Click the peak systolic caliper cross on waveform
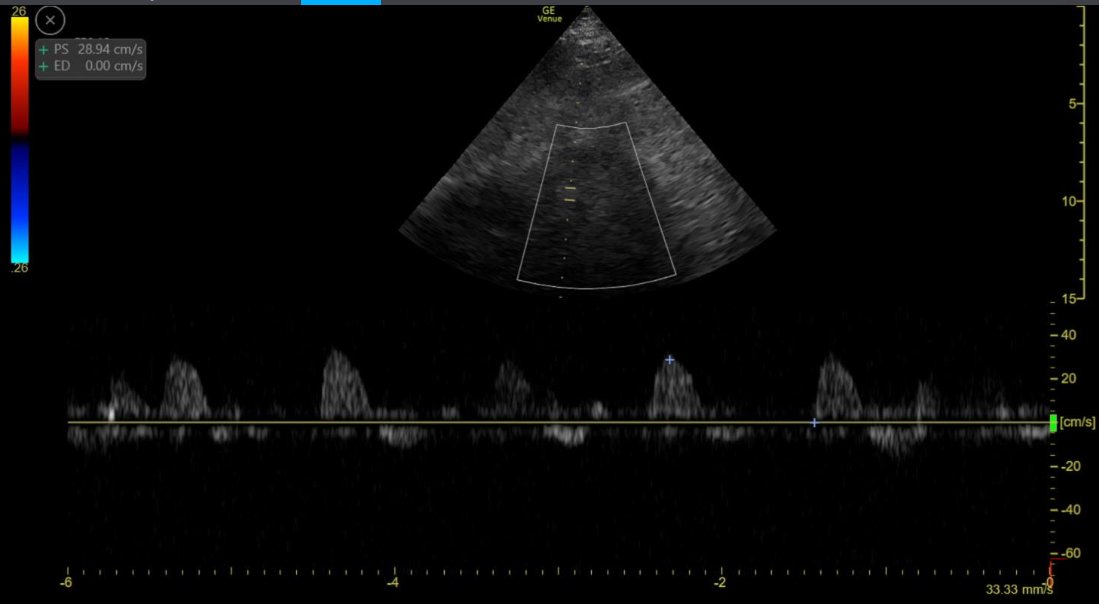 [x=670, y=359]
